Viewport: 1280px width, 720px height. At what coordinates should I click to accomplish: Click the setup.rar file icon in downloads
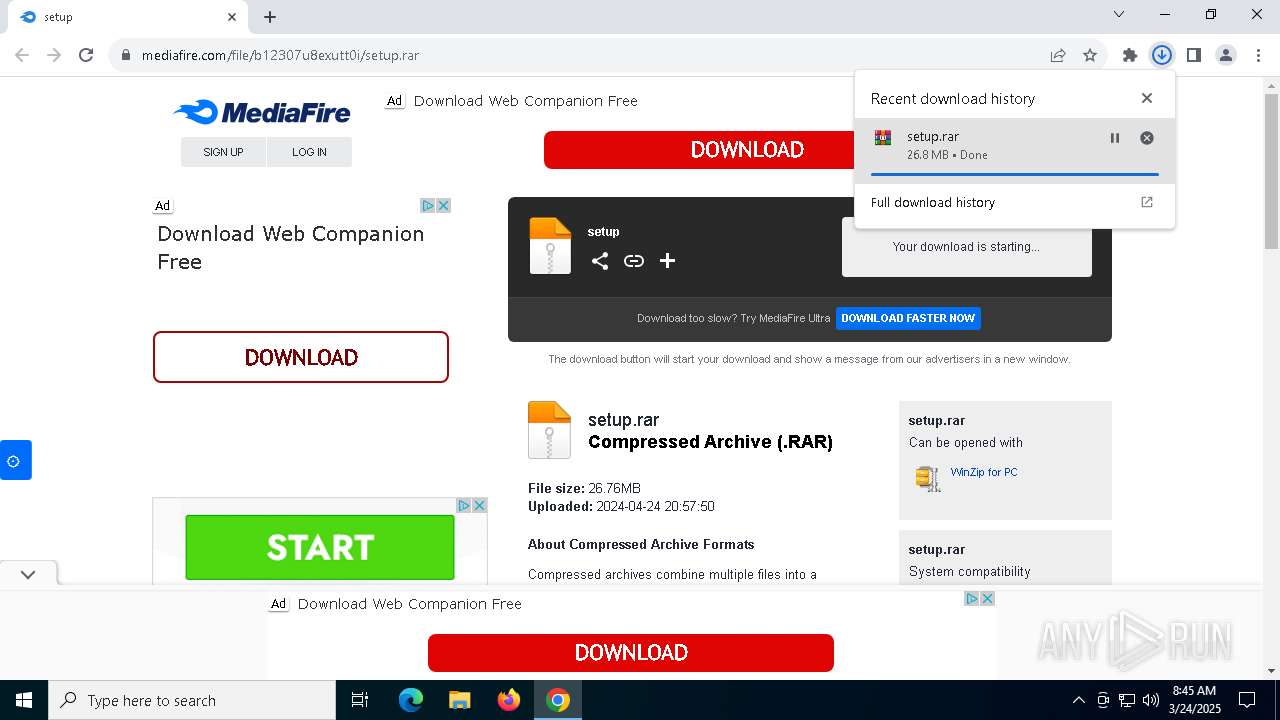pos(883,138)
